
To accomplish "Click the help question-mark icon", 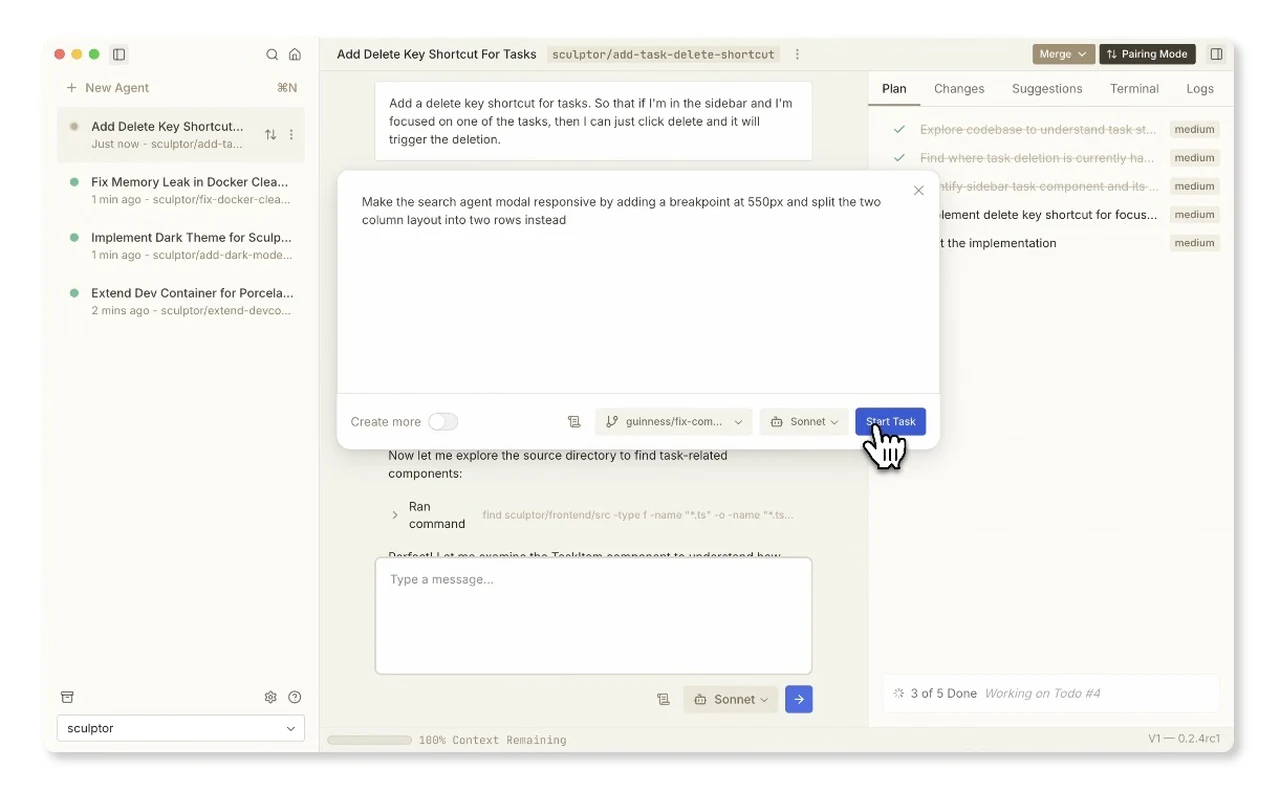I will coord(294,696).
